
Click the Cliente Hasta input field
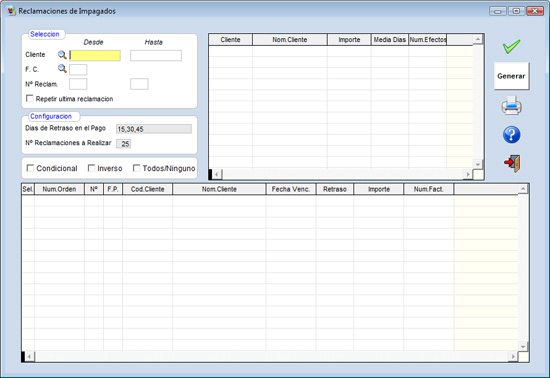(156, 55)
